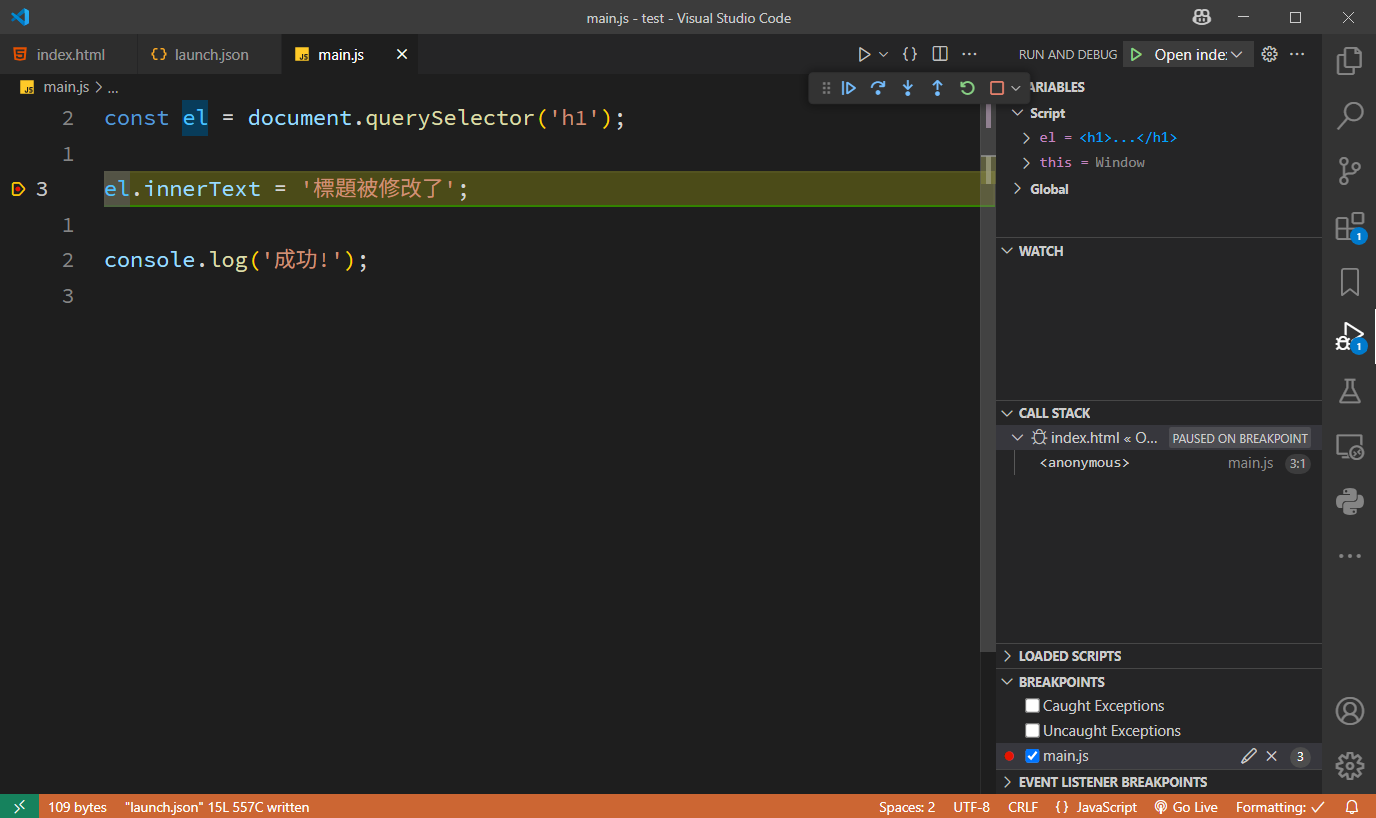Open launch.json via gear icon
Viewport: 1376px width, 818px height.
[x=1269, y=54]
